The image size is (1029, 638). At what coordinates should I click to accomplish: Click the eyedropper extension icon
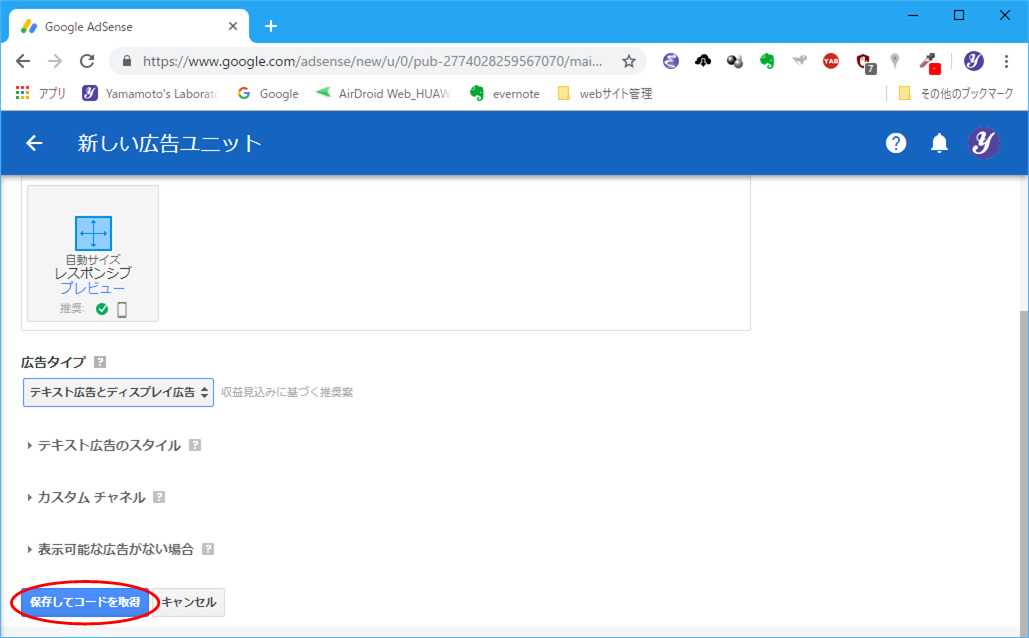(929, 63)
